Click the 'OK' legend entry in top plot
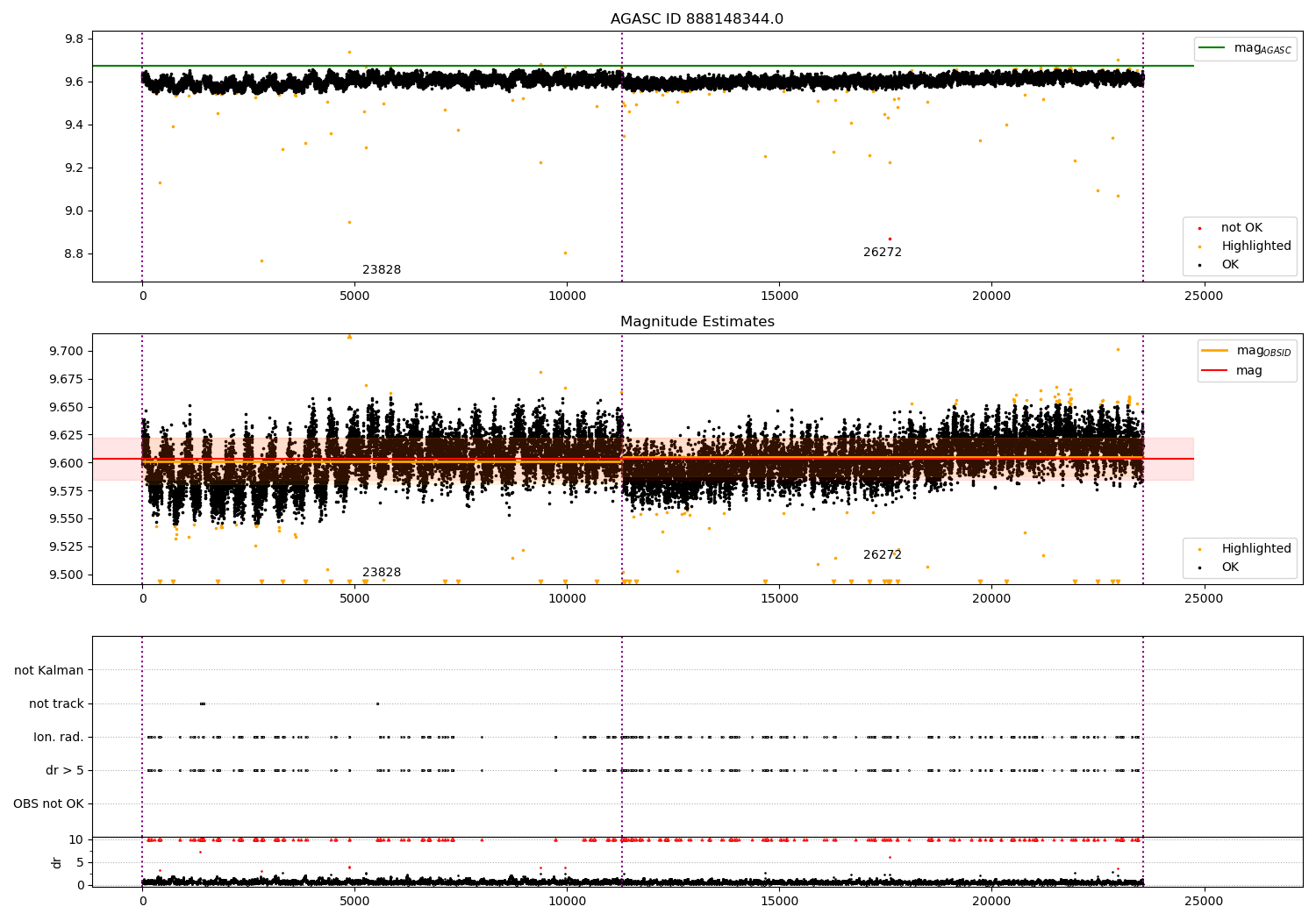Viewport: 1316px width, 921px height. point(1230,265)
